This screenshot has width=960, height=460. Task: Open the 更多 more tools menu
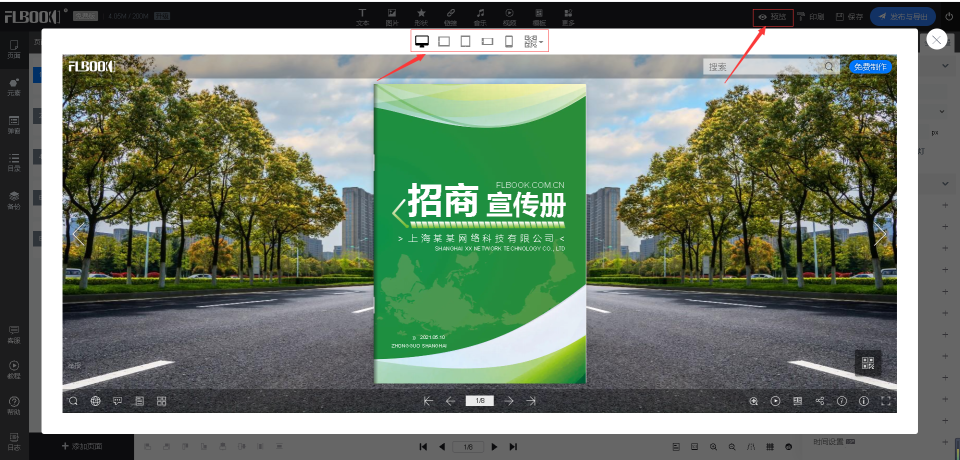click(x=568, y=17)
